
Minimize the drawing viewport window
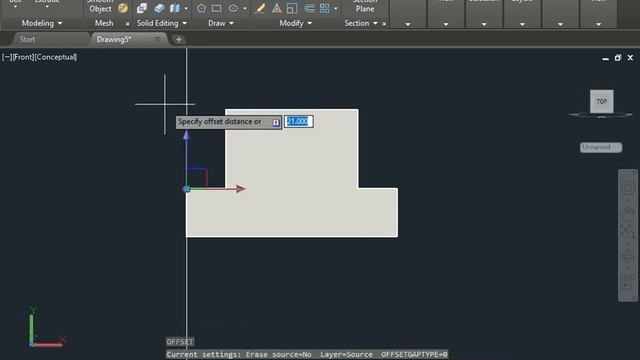click(x=605, y=58)
